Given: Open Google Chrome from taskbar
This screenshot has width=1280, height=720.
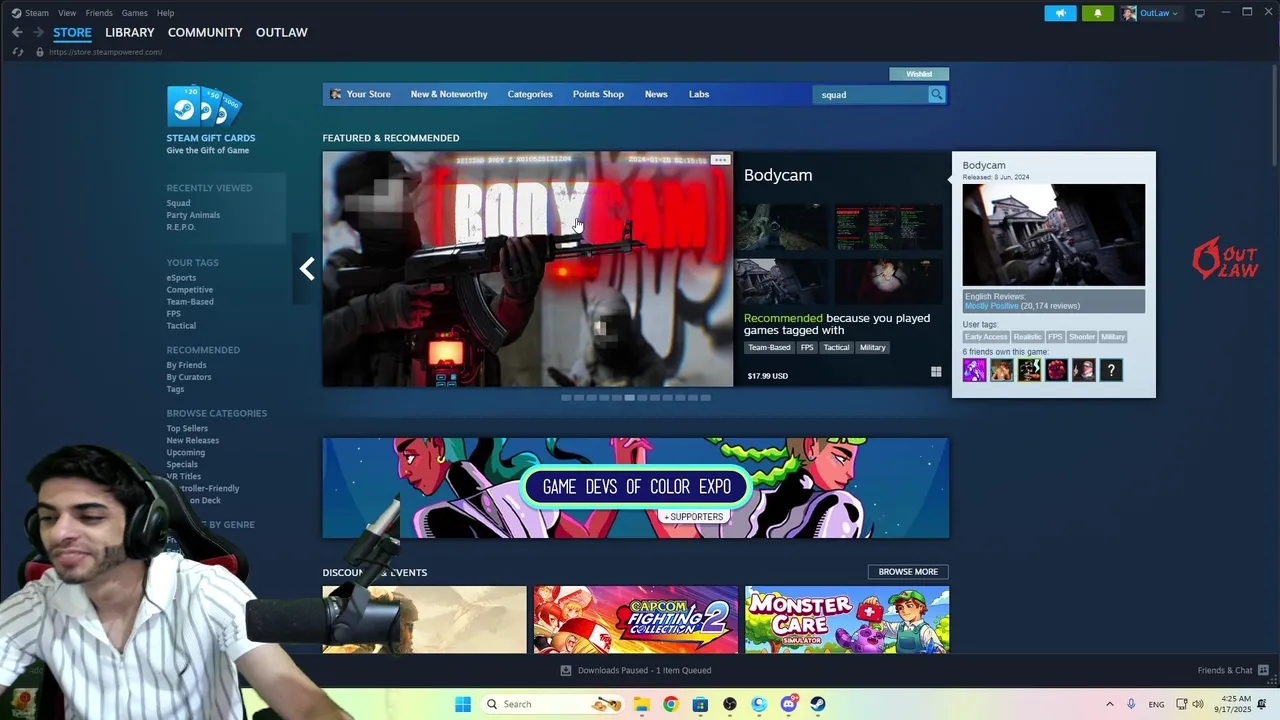Looking at the screenshot, I should (671, 704).
